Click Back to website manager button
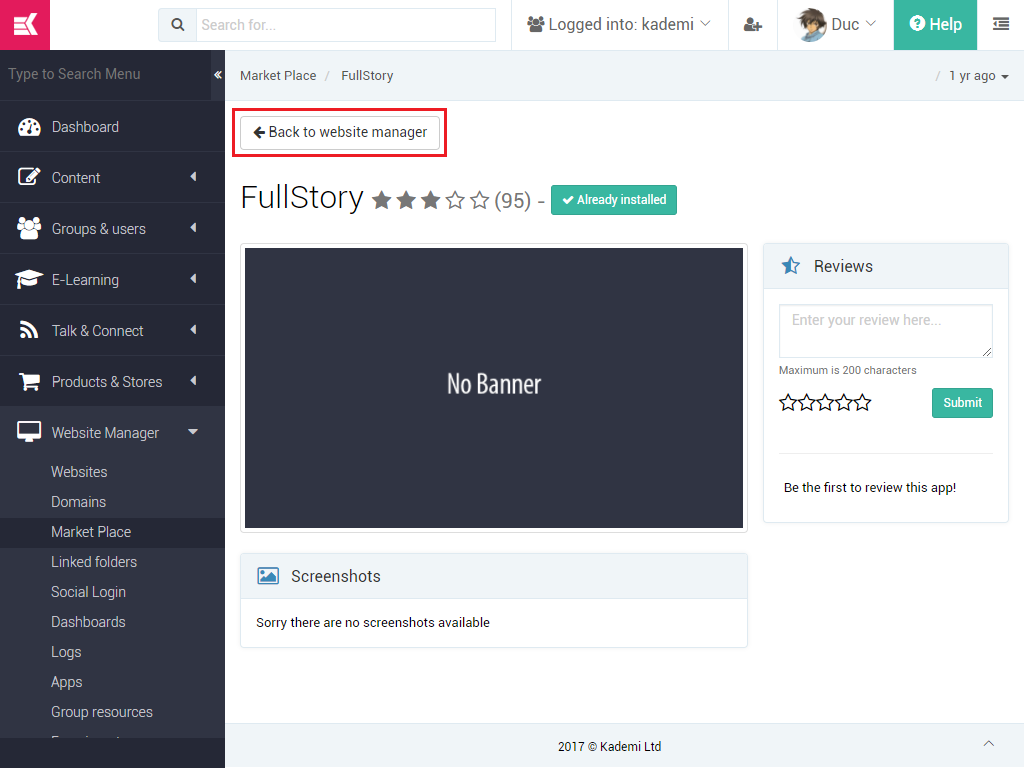The width and height of the screenshot is (1024, 768). pos(340,133)
